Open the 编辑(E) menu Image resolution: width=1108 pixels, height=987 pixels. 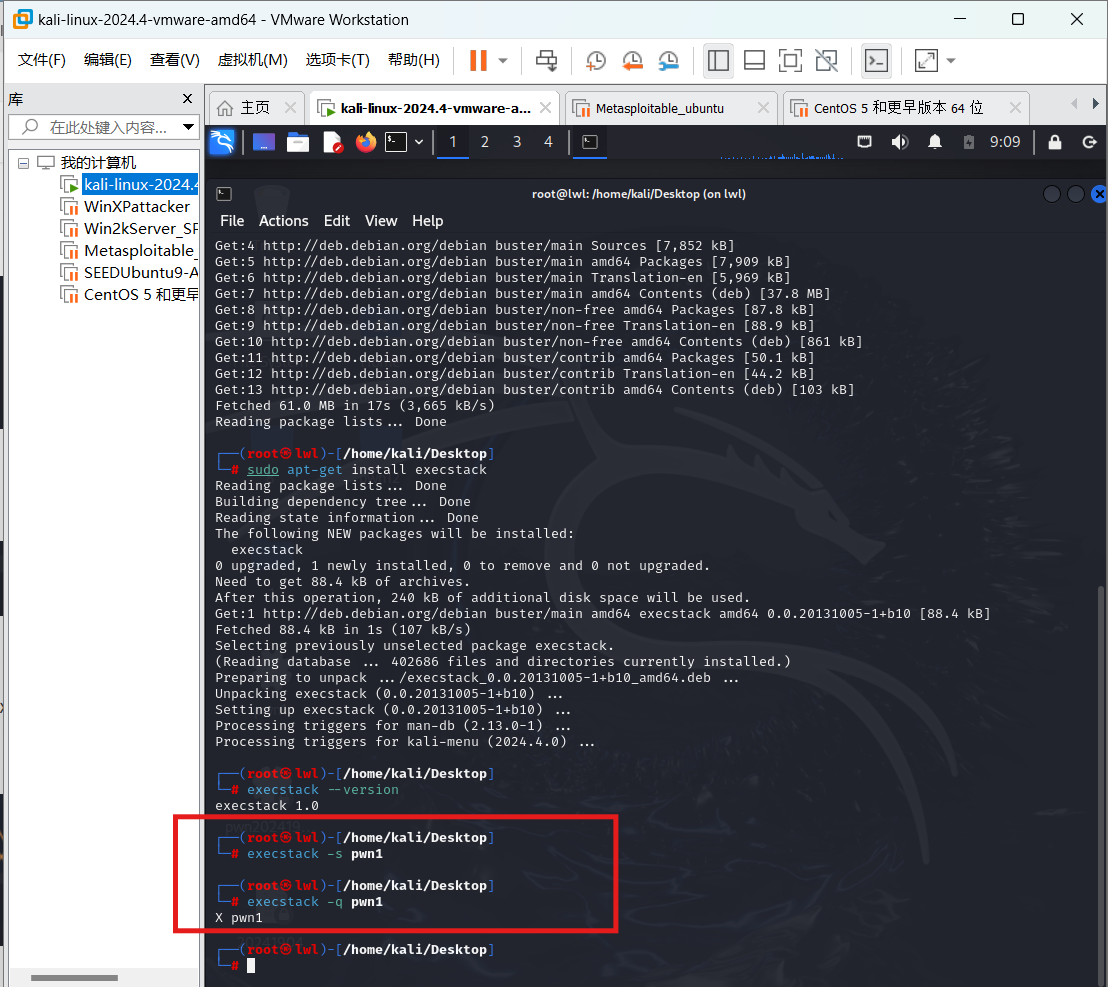(x=107, y=59)
